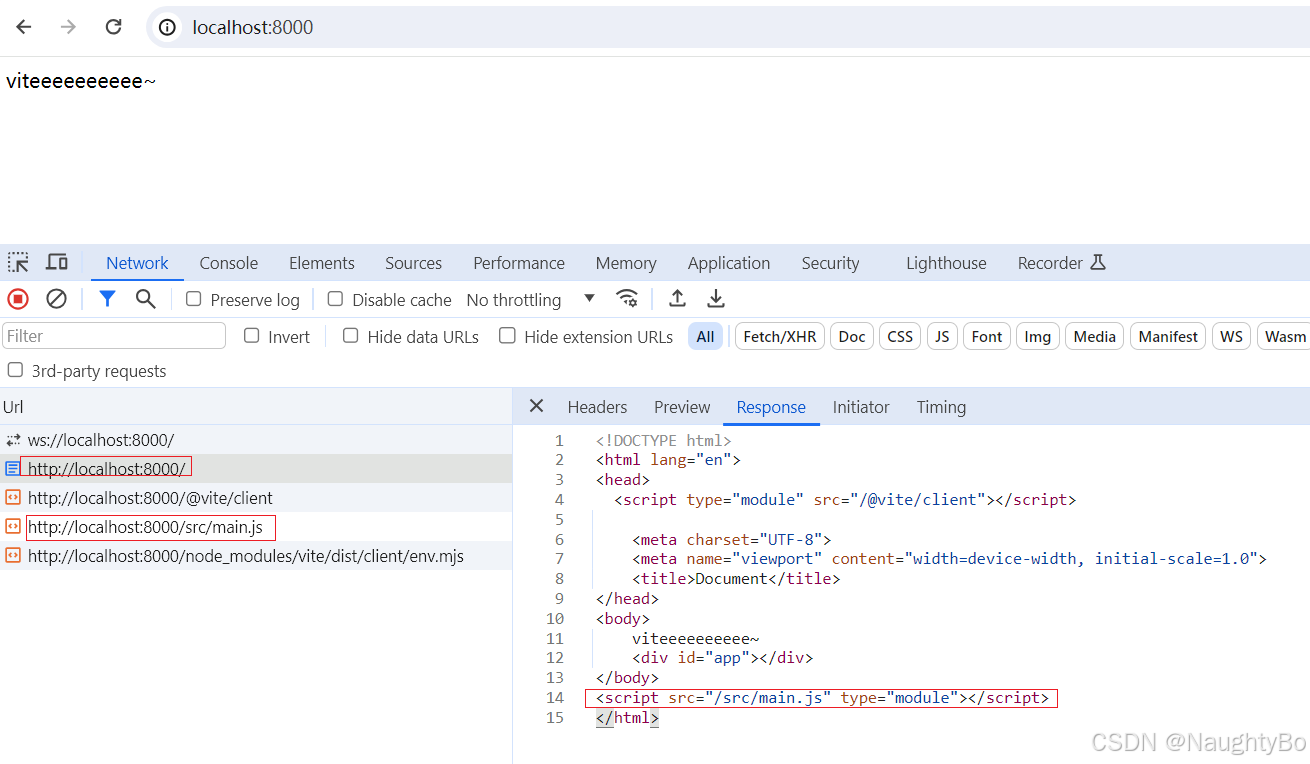Click the browser forward arrow

(68, 27)
